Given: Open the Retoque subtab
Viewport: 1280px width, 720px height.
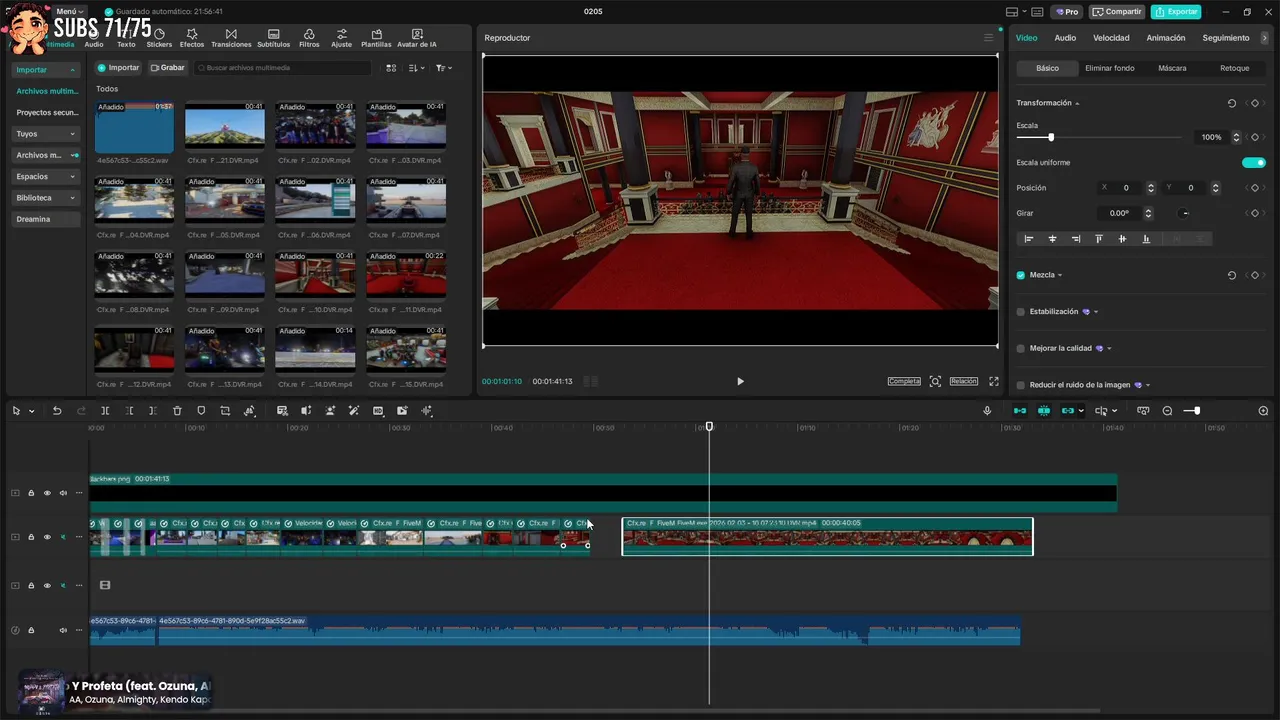Looking at the screenshot, I should [x=1234, y=68].
